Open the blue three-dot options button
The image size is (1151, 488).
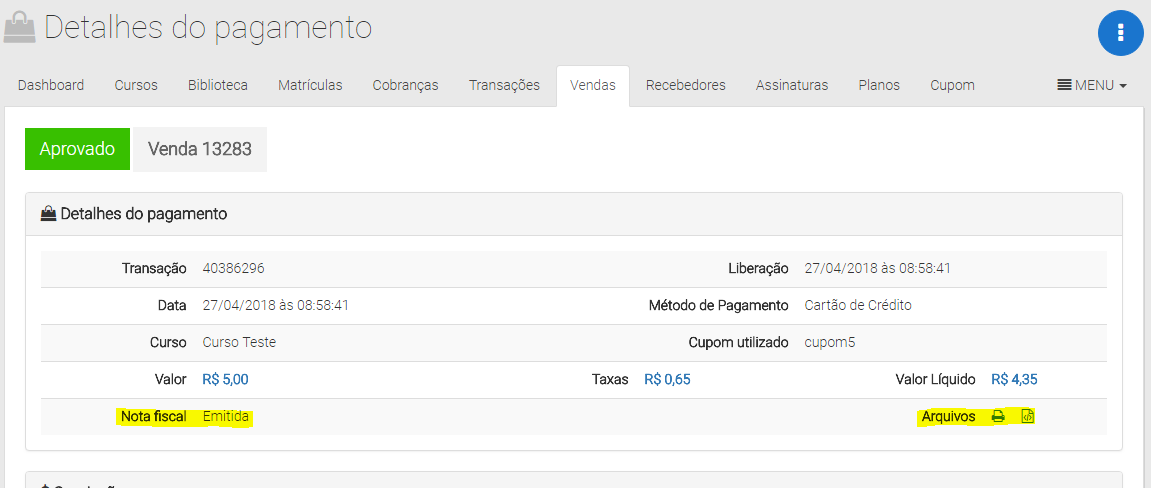coord(1120,33)
